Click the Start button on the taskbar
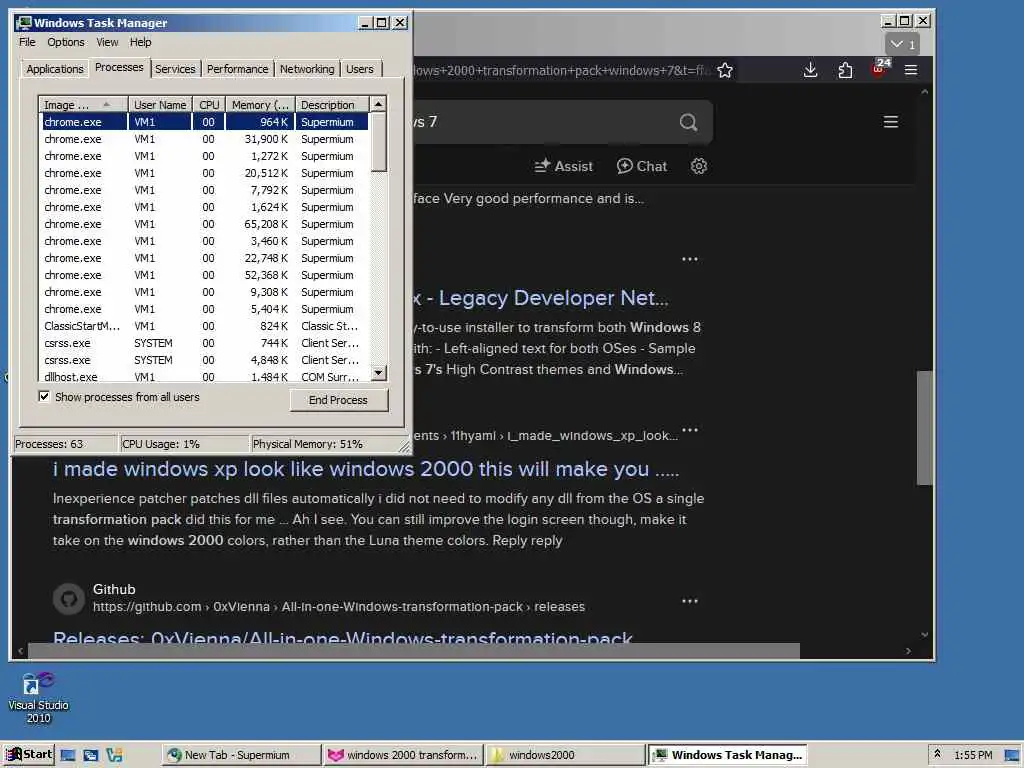1024x768 pixels. (28, 754)
